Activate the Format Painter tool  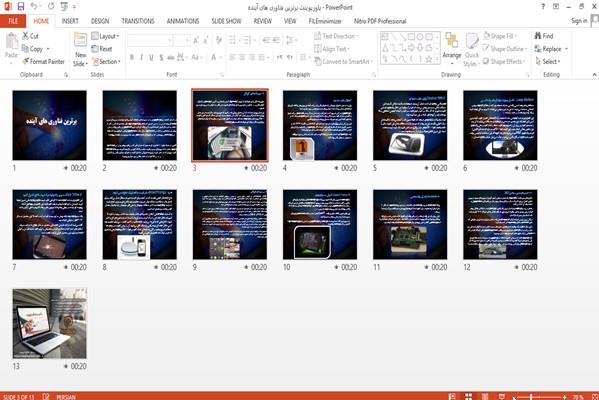(x=44, y=62)
